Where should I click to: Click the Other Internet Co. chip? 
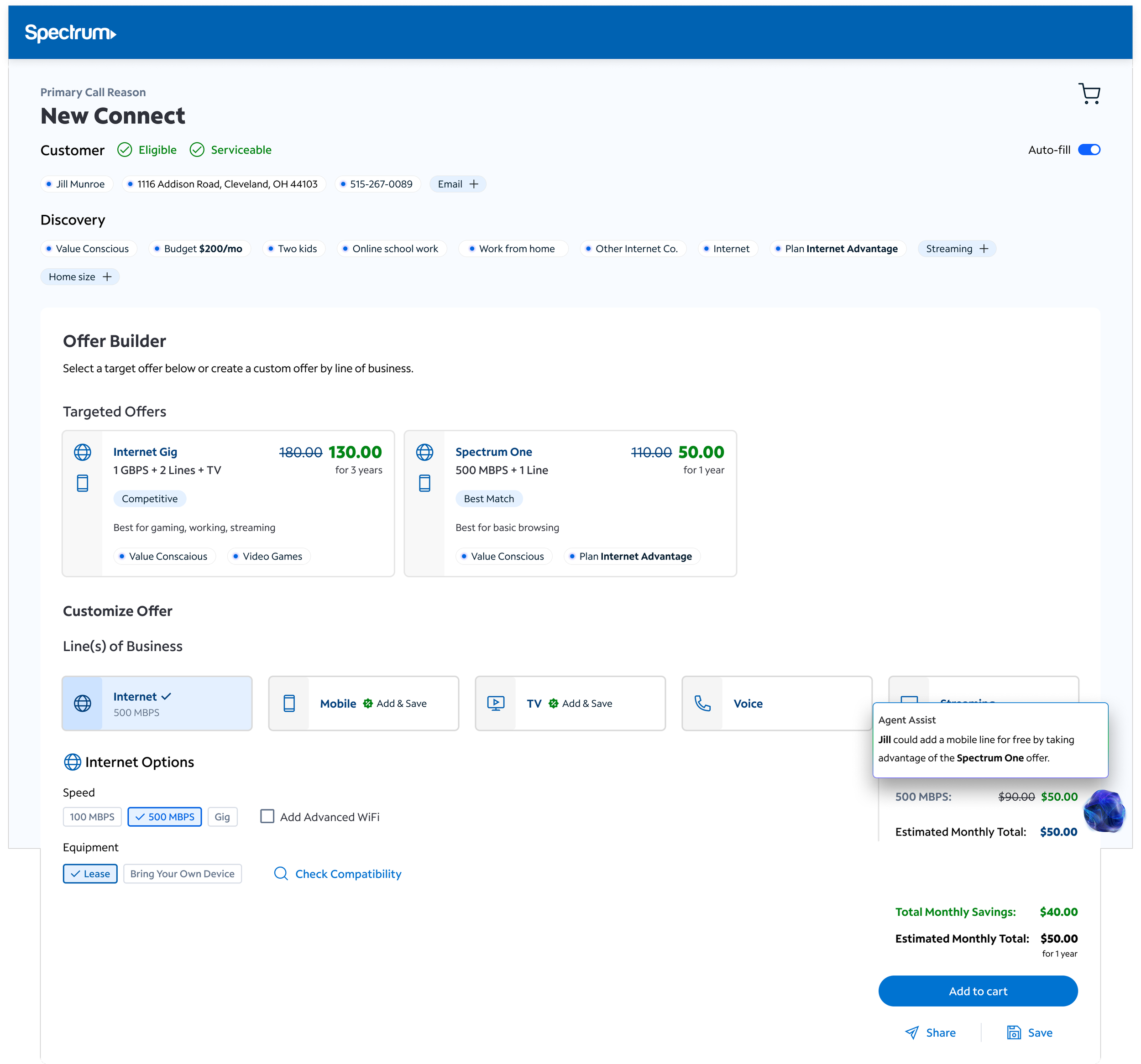(633, 249)
